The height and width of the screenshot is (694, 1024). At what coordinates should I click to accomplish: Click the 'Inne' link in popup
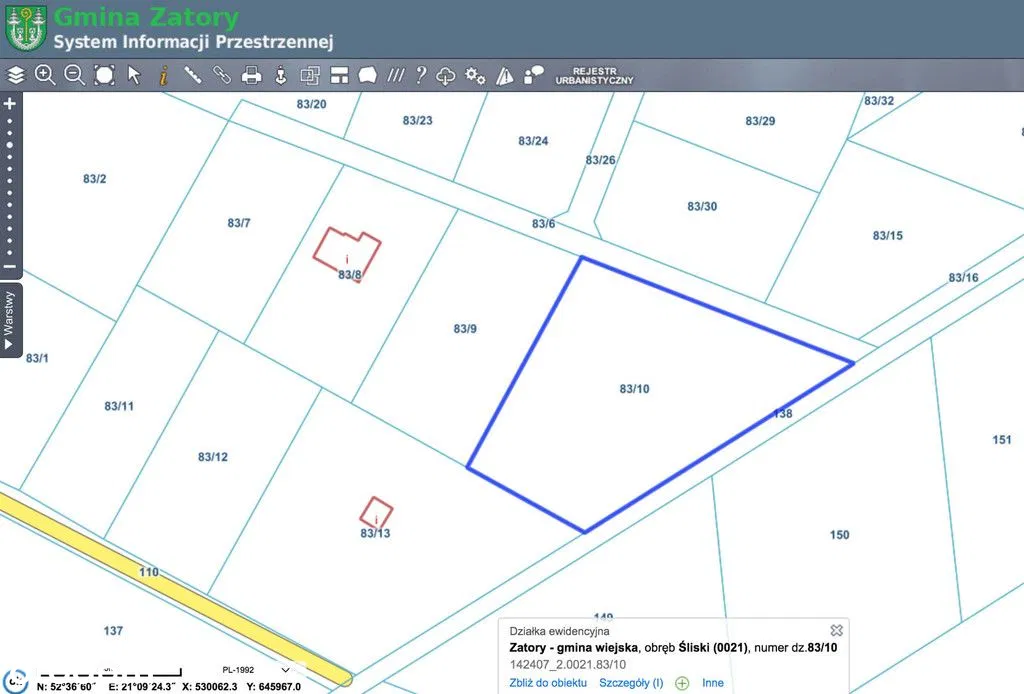pos(712,683)
